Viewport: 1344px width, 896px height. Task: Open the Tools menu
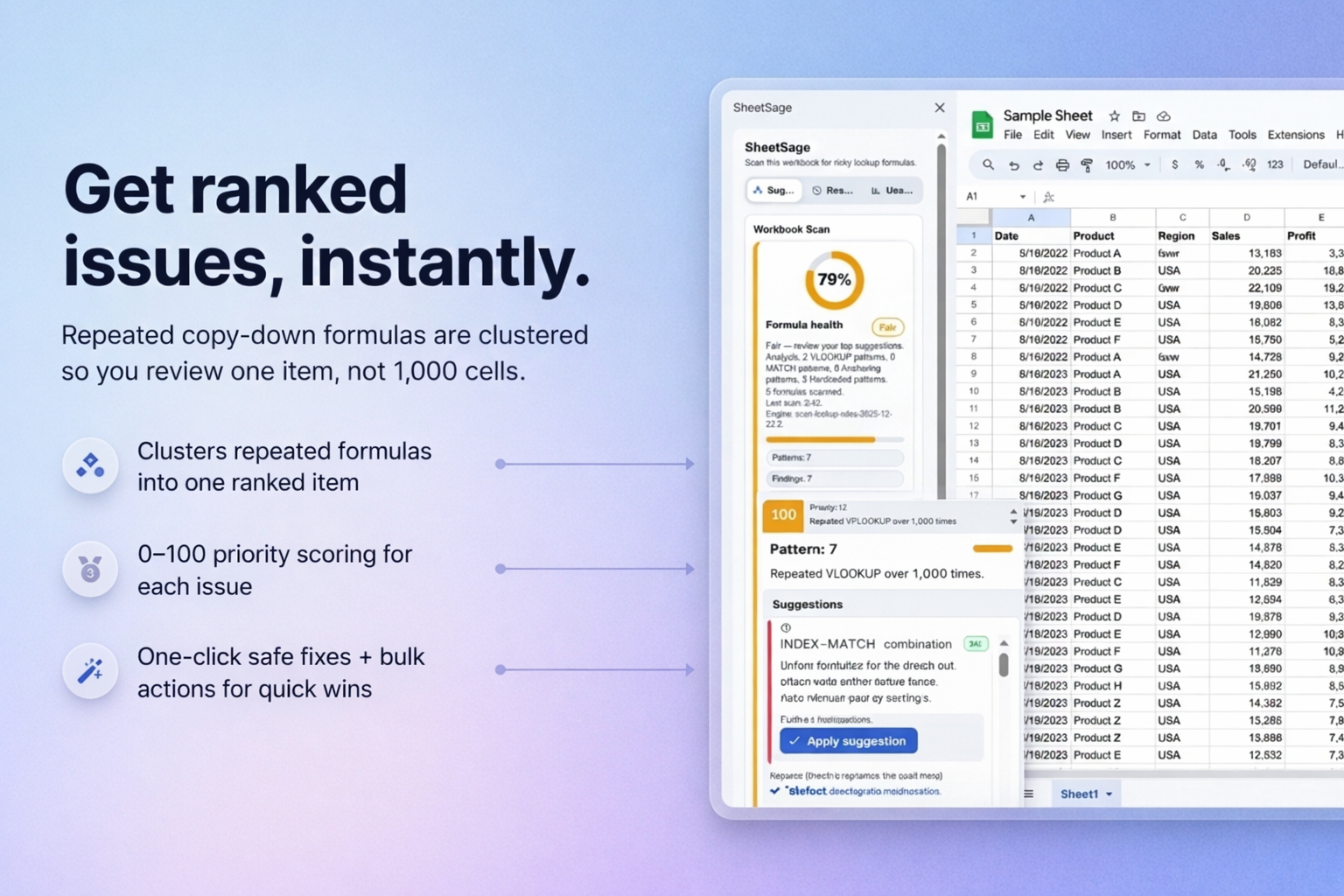tap(1242, 135)
